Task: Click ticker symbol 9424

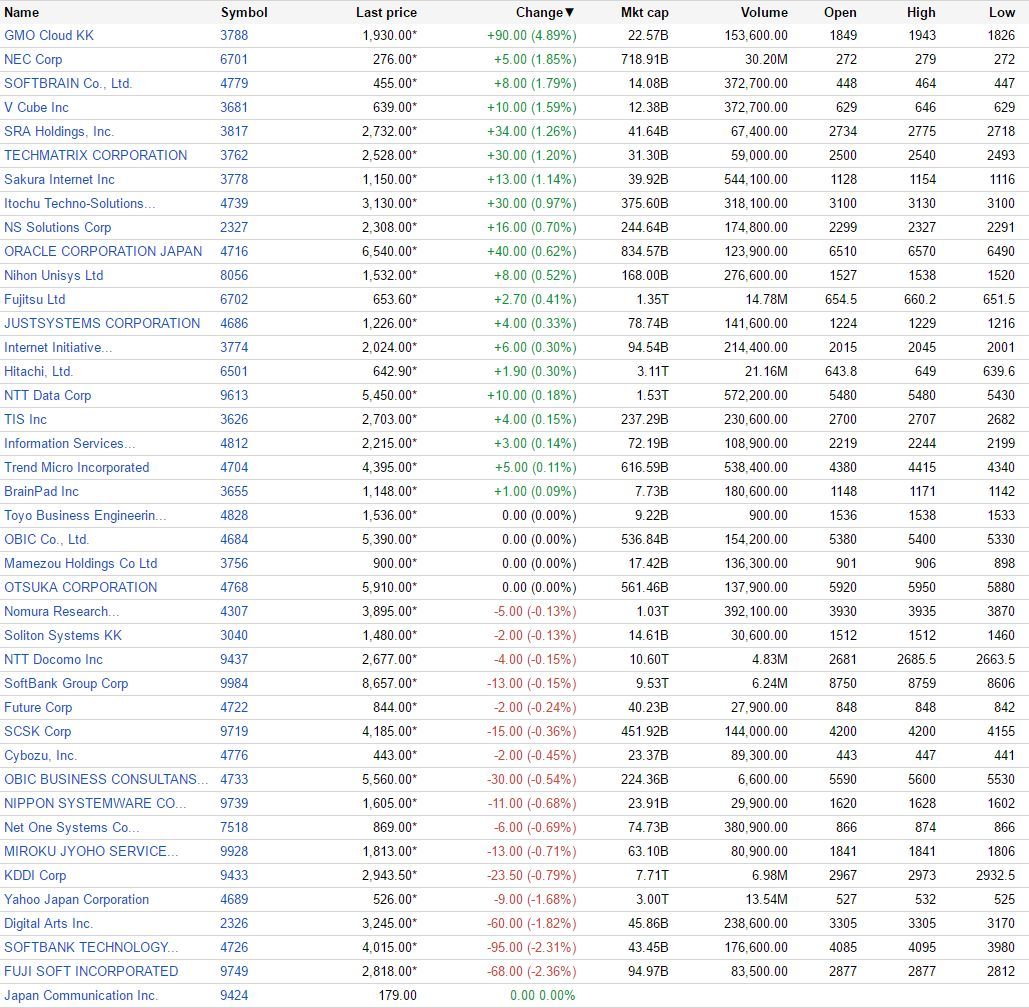Action: [234, 996]
